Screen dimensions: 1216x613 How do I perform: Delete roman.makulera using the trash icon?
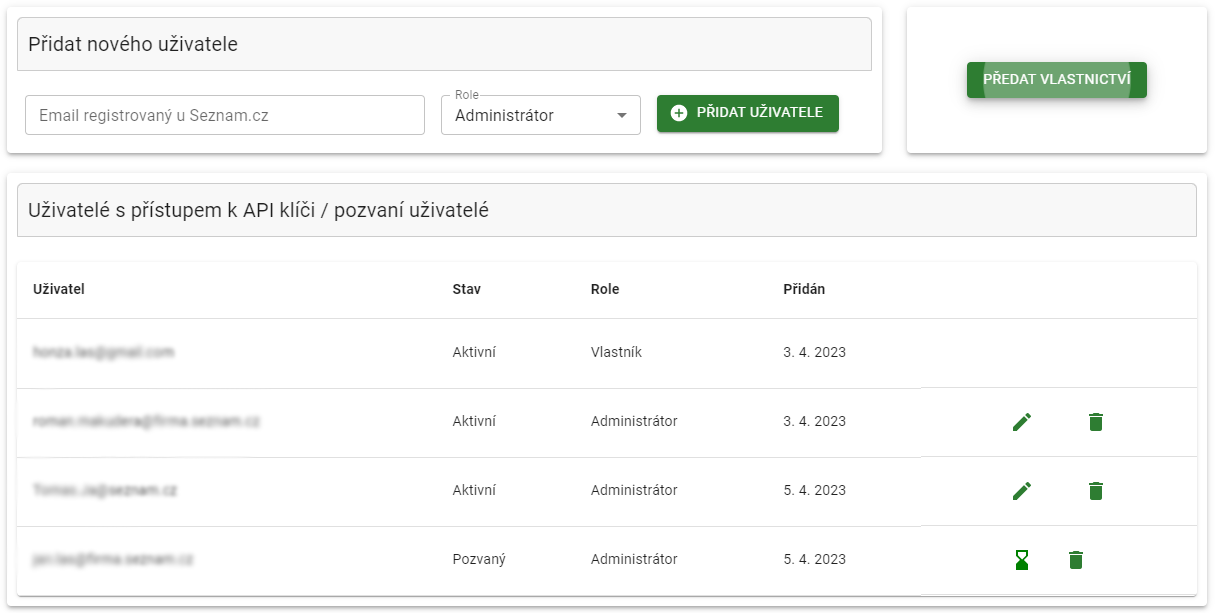point(1095,421)
